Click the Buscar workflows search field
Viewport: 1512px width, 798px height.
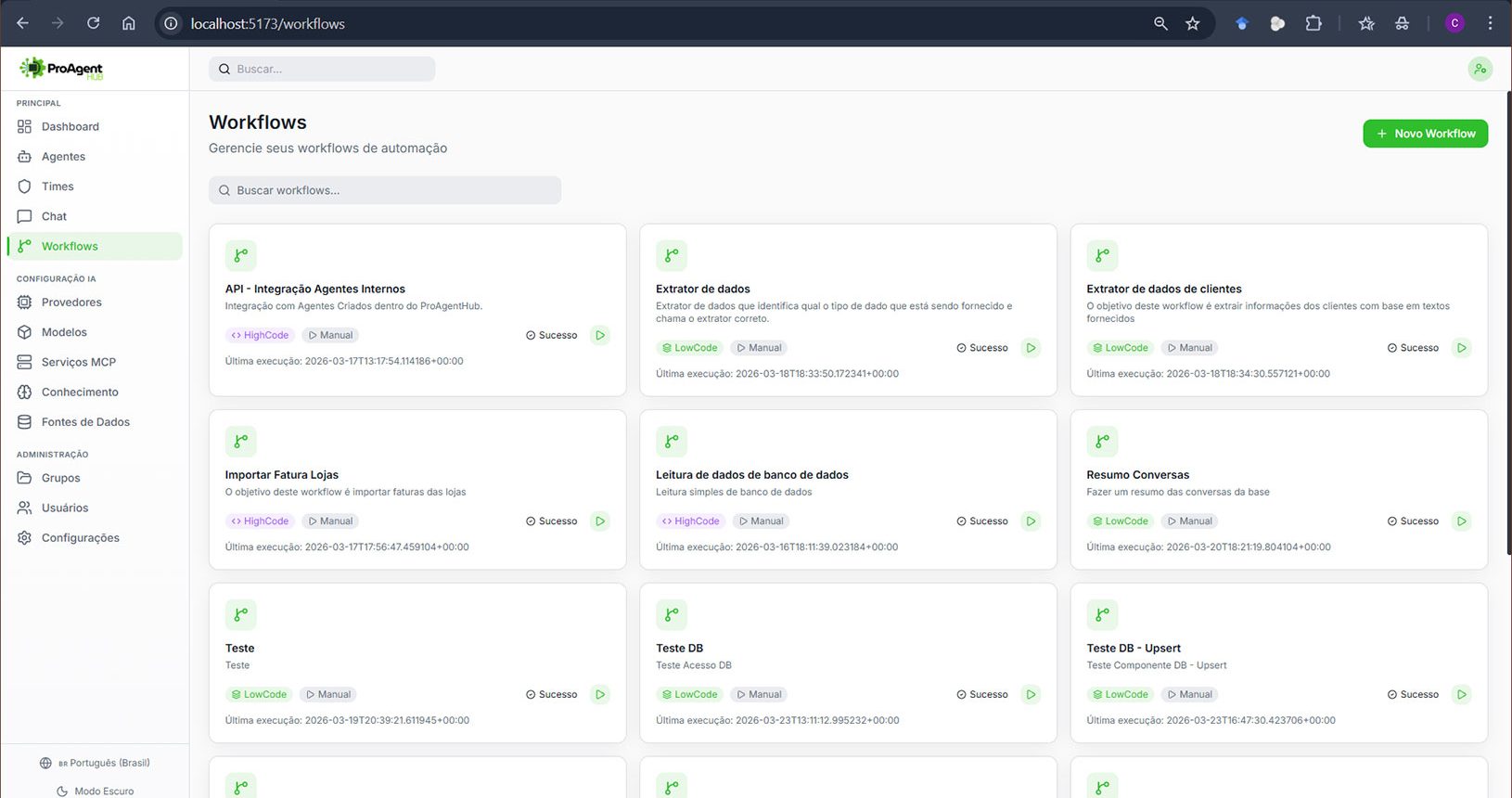385,190
